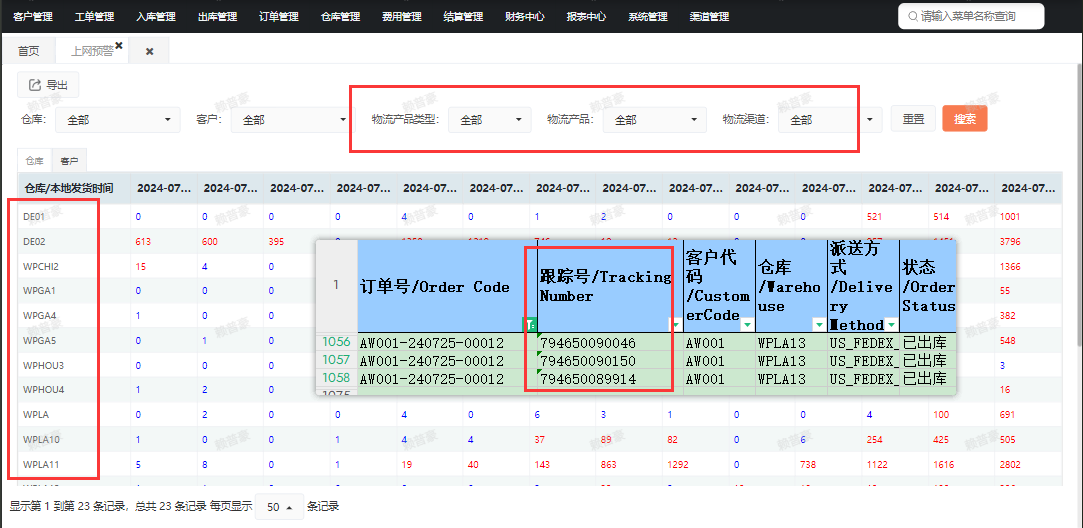The height and width of the screenshot is (528, 1083).
Task: Click the value 1366 in the WPCHI2 row
Action: [1010, 267]
